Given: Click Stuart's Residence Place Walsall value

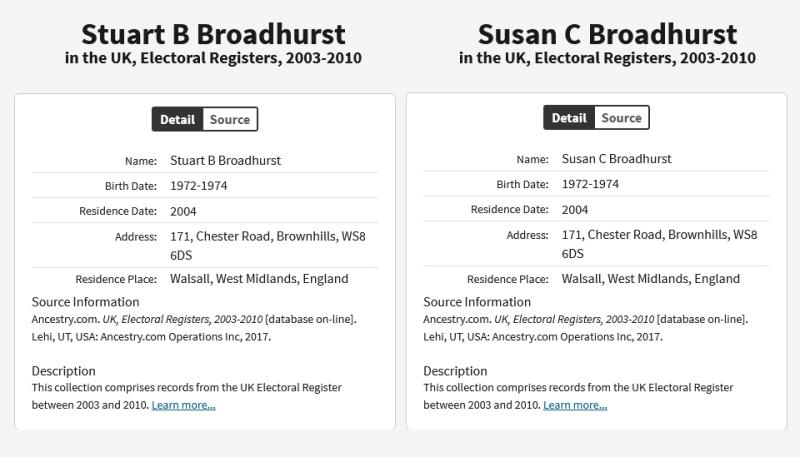Looking at the screenshot, I should pyautogui.click(x=259, y=279).
